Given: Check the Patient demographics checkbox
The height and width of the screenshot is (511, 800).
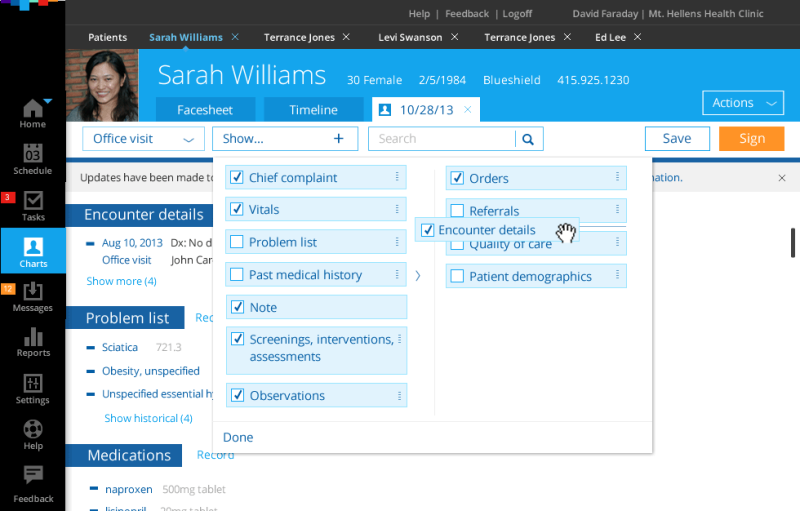Looking at the screenshot, I should pos(457,276).
